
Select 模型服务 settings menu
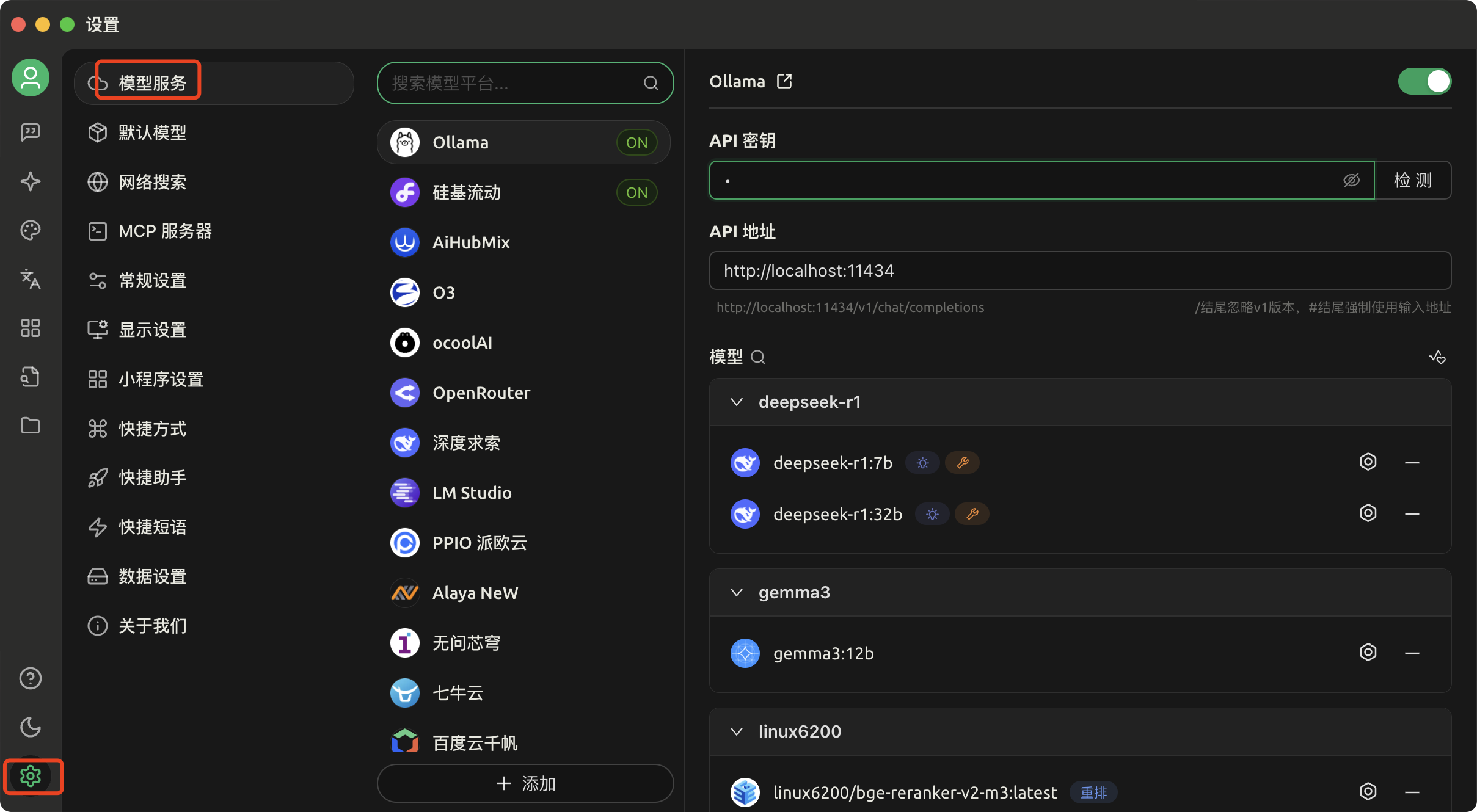[x=214, y=83]
